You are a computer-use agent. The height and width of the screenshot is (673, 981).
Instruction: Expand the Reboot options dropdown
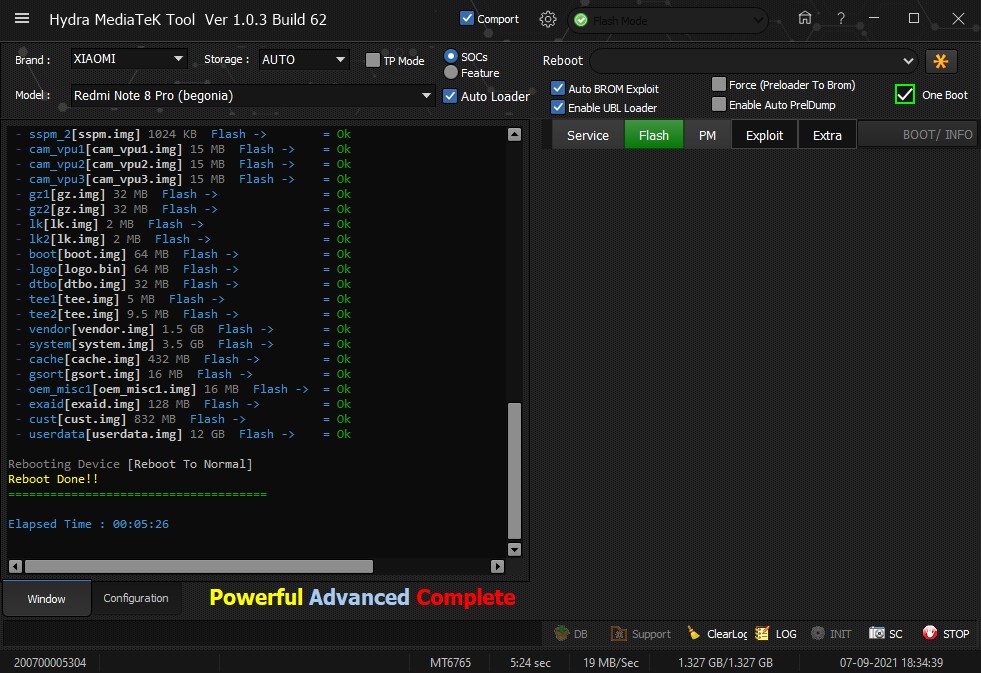point(754,61)
